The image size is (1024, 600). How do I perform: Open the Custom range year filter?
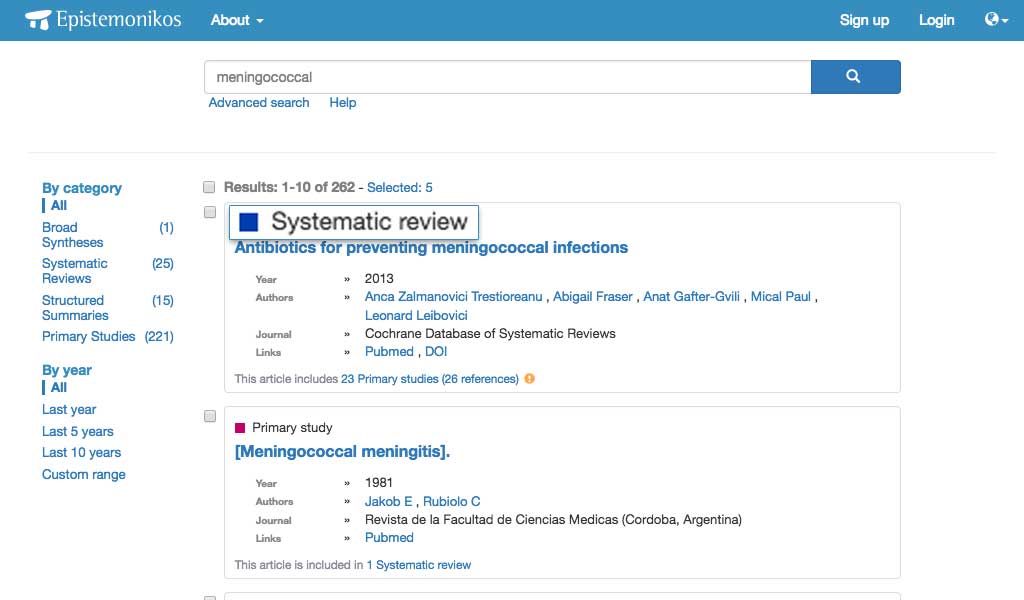84,475
